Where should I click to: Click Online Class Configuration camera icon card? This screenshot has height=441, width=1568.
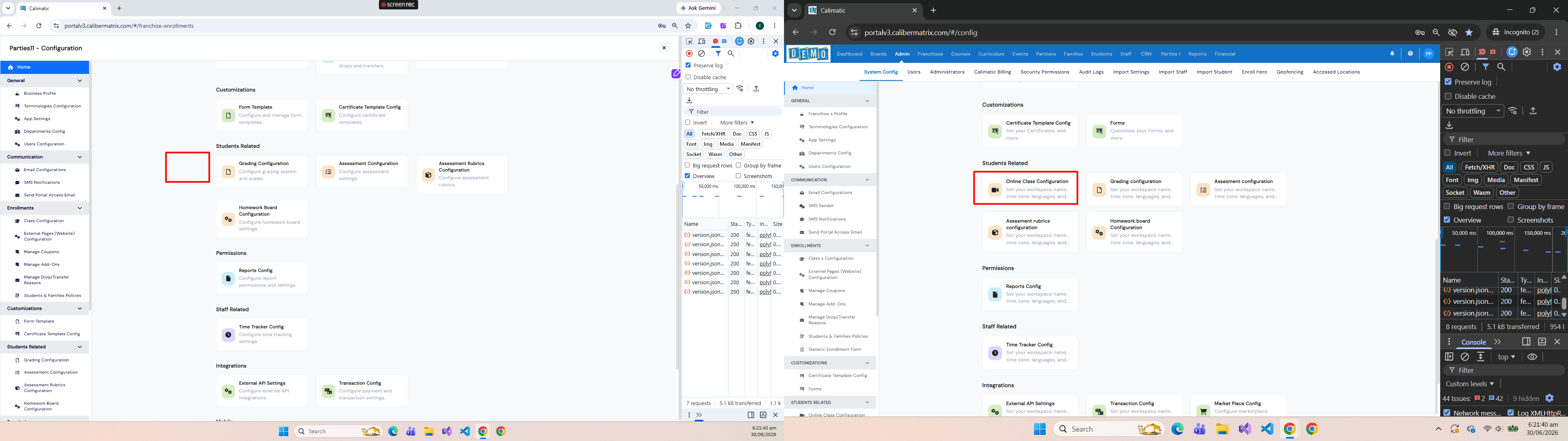click(995, 190)
